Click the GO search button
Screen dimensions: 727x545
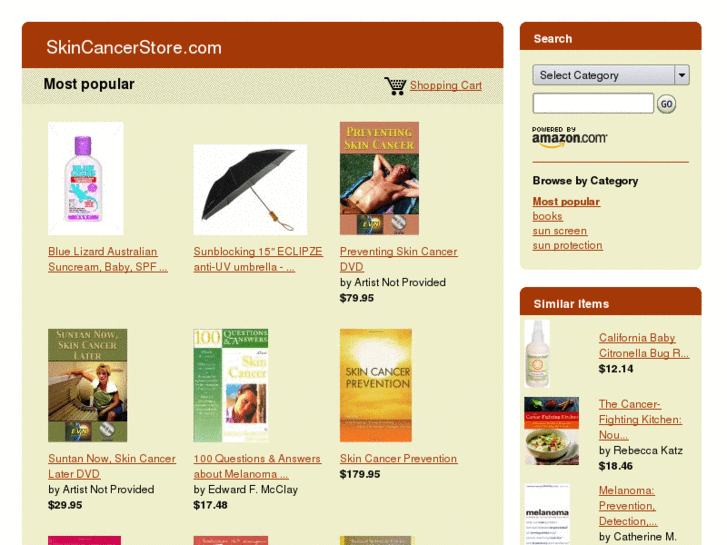coord(666,104)
